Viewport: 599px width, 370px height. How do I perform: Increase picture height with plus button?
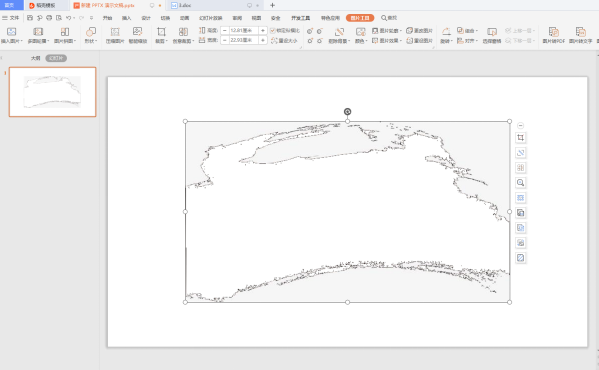coord(263,31)
